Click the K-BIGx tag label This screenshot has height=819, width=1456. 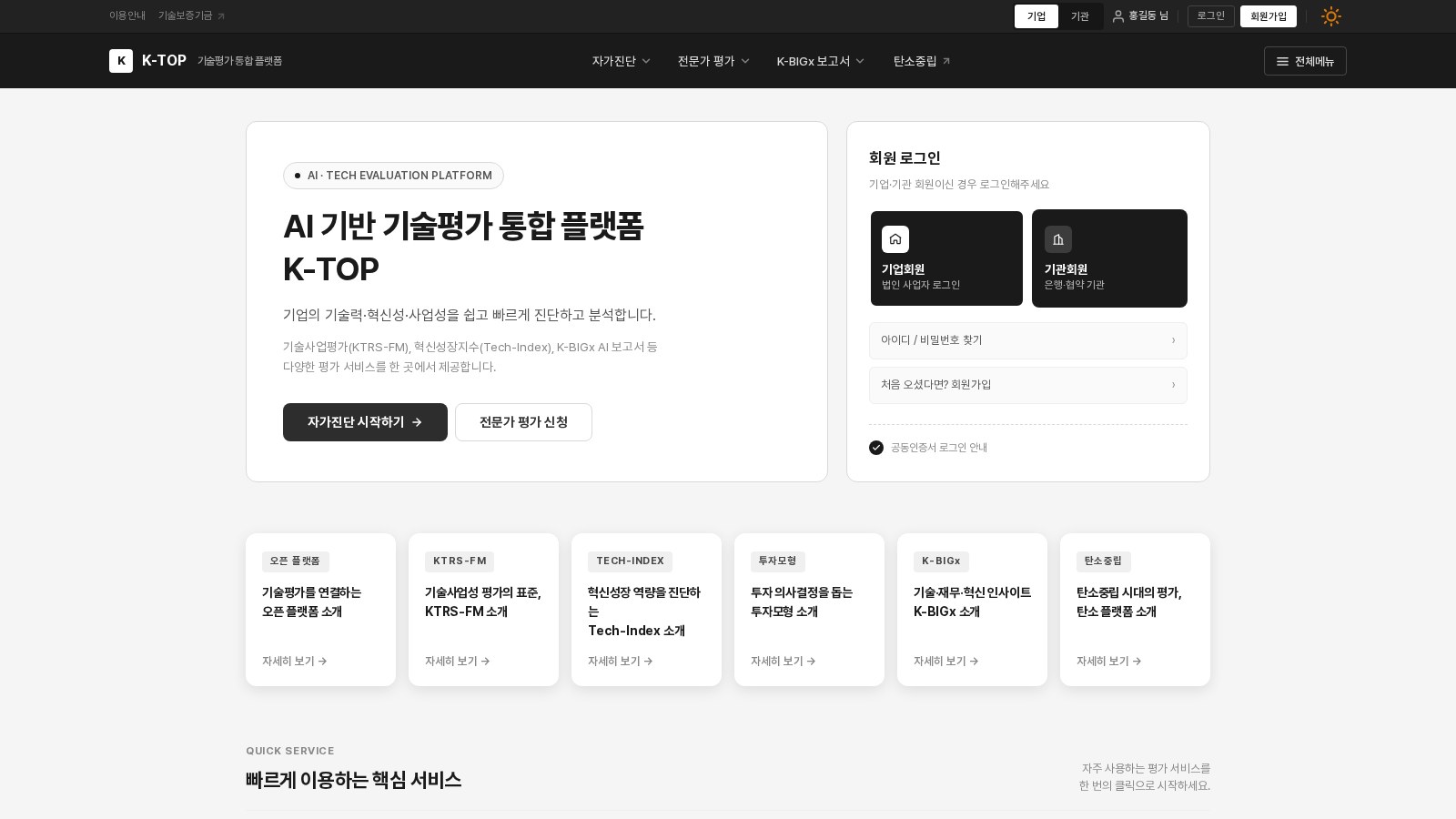tap(941, 561)
